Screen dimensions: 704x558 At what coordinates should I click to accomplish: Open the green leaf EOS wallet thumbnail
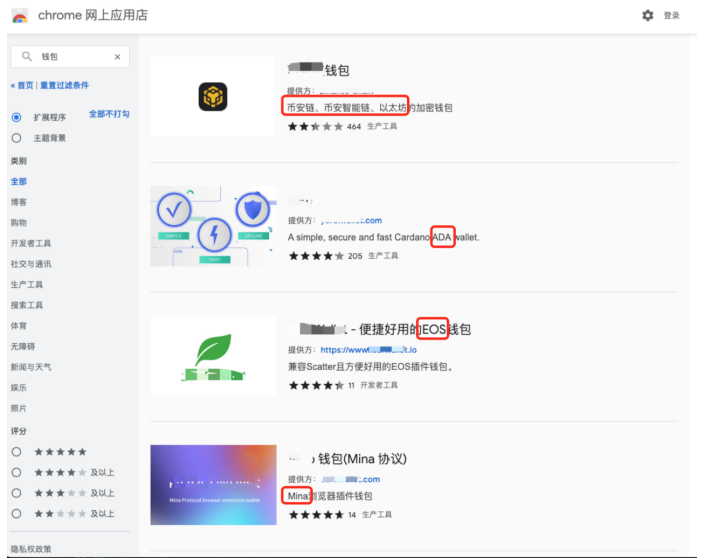[213, 356]
